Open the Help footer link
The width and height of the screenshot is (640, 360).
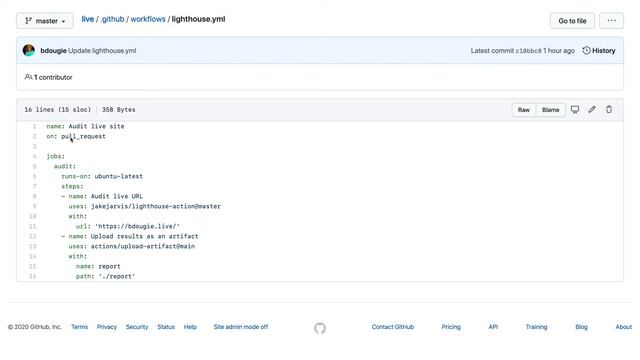pyautogui.click(x=190, y=327)
